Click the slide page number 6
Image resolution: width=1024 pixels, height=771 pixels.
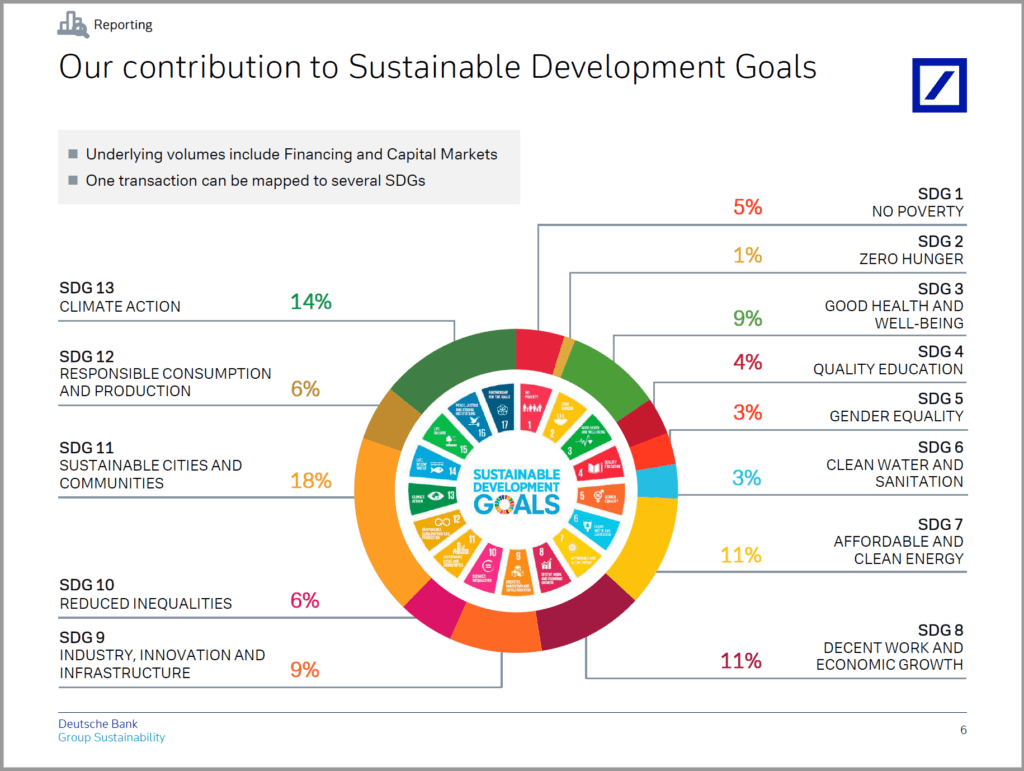(963, 730)
